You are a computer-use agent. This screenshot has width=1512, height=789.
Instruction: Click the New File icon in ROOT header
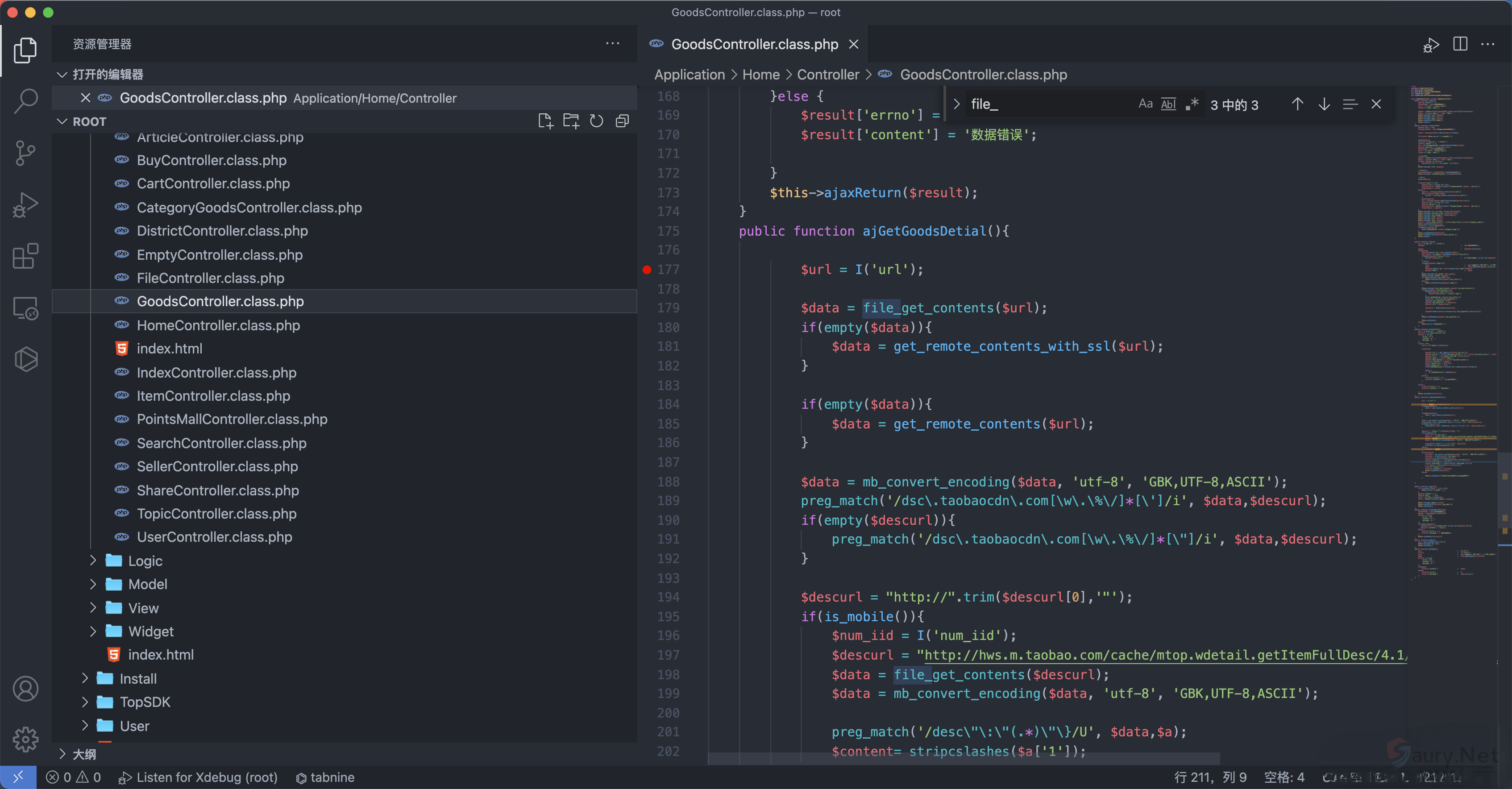(545, 121)
